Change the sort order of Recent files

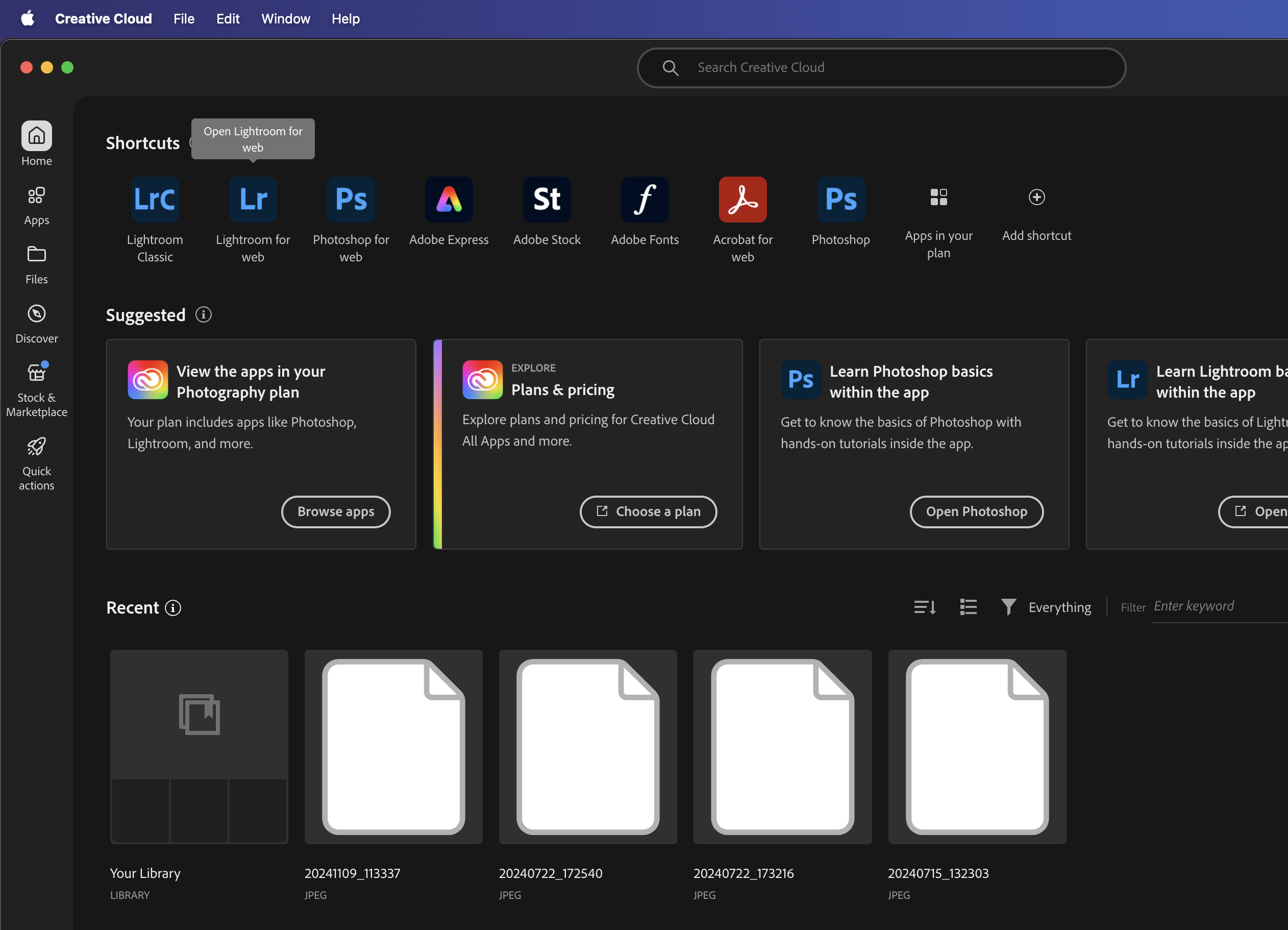coord(924,607)
